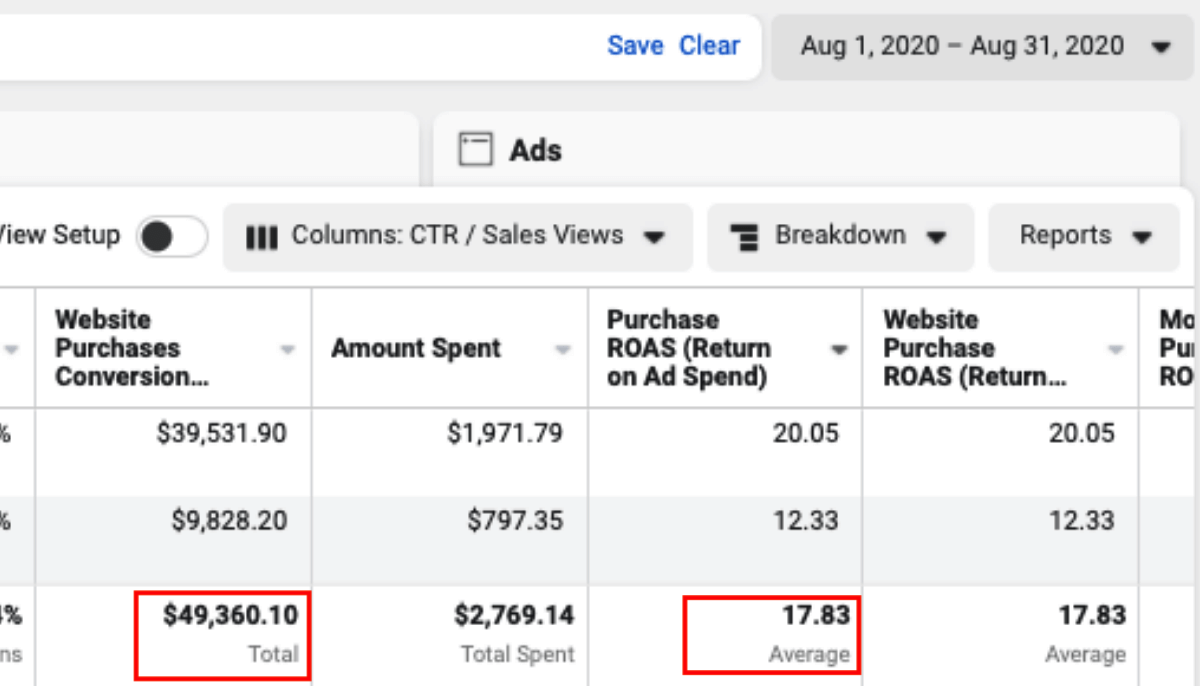Toggle the View Setup switch

point(172,237)
